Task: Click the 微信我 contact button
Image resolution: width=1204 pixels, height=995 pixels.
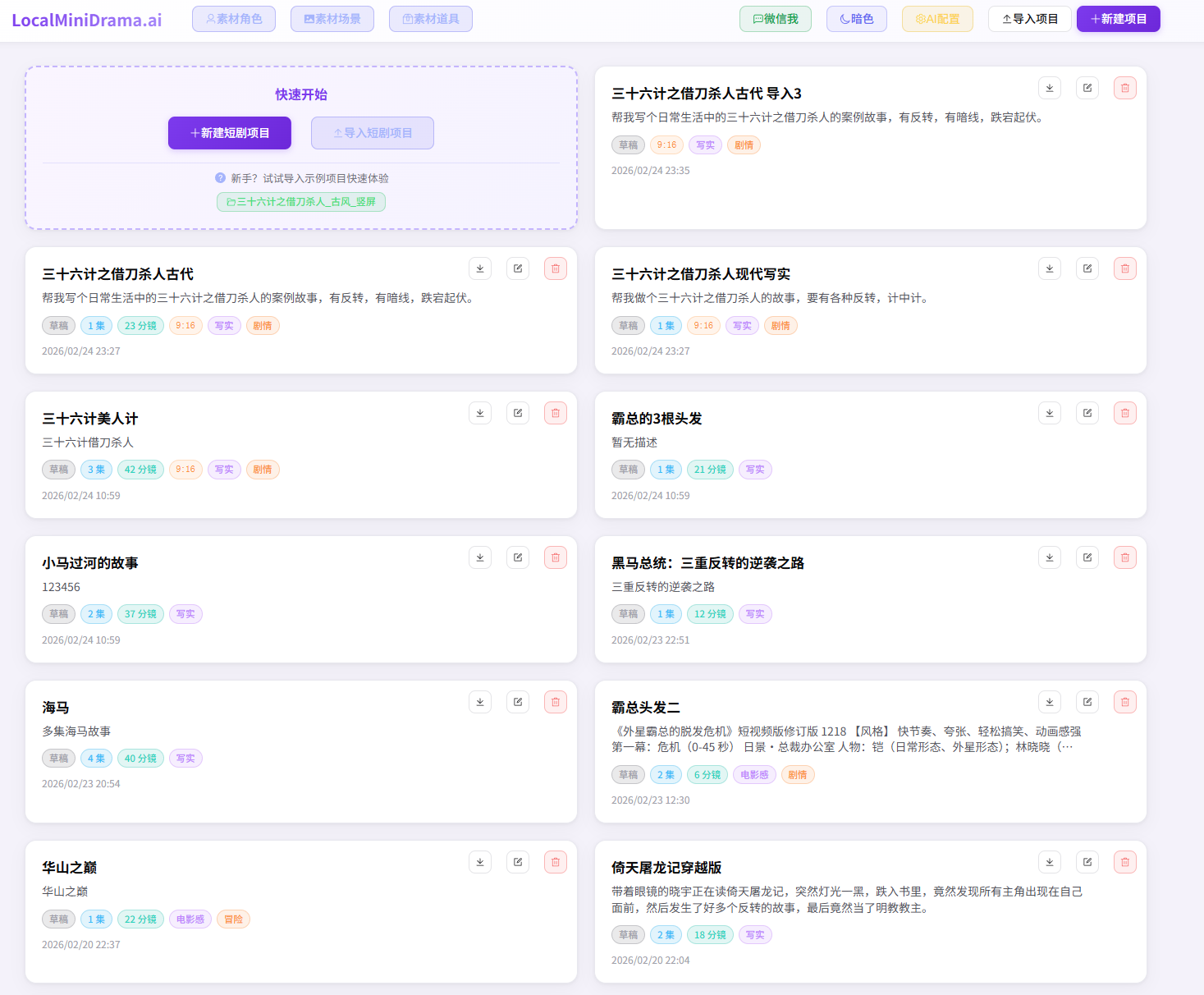Action: (x=776, y=19)
